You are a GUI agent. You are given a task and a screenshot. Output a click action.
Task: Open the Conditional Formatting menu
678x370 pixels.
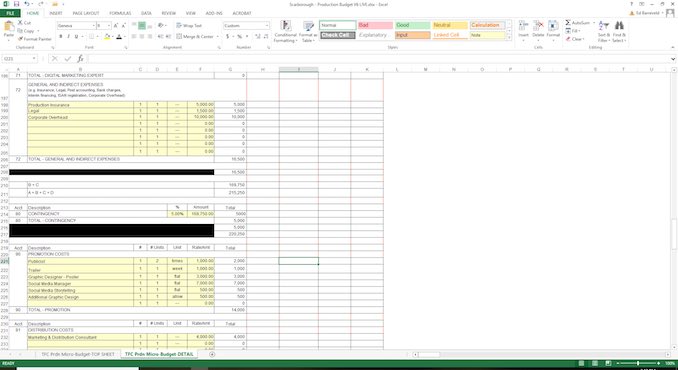pyautogui.click(x=285, y=31)
